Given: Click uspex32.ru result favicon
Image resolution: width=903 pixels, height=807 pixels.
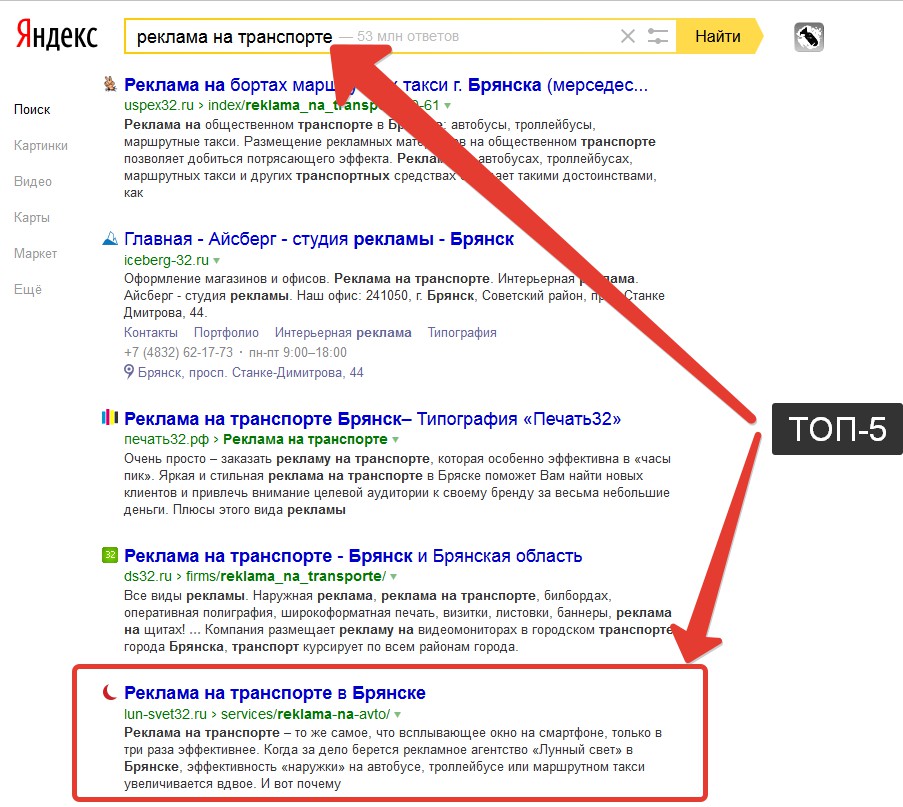Looking at the screenshot, I should [x=109, y=84].
